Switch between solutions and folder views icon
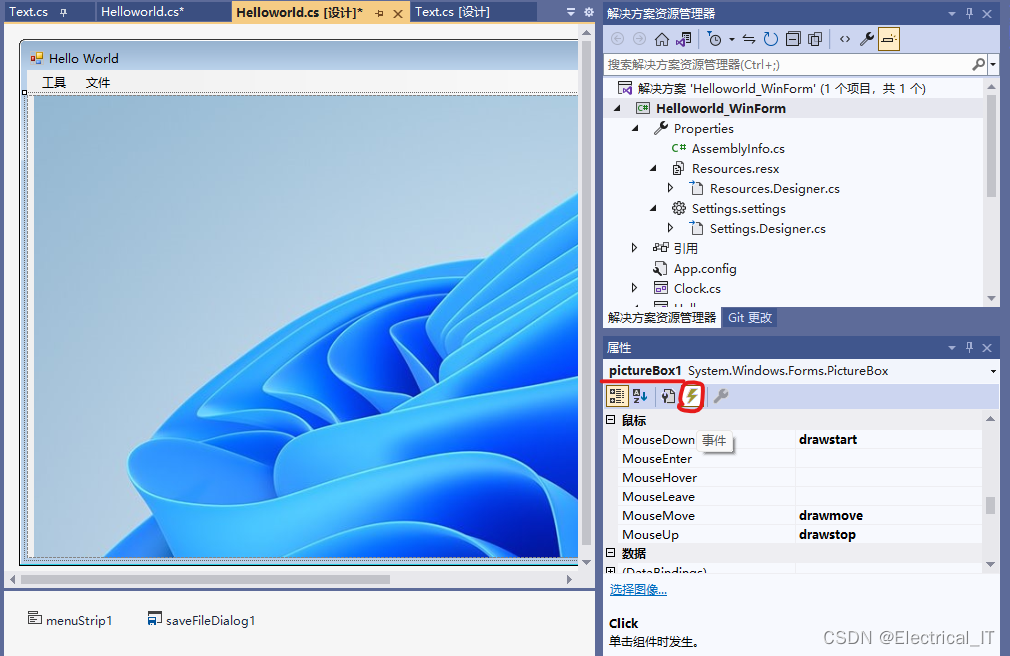 click(683, 39)
